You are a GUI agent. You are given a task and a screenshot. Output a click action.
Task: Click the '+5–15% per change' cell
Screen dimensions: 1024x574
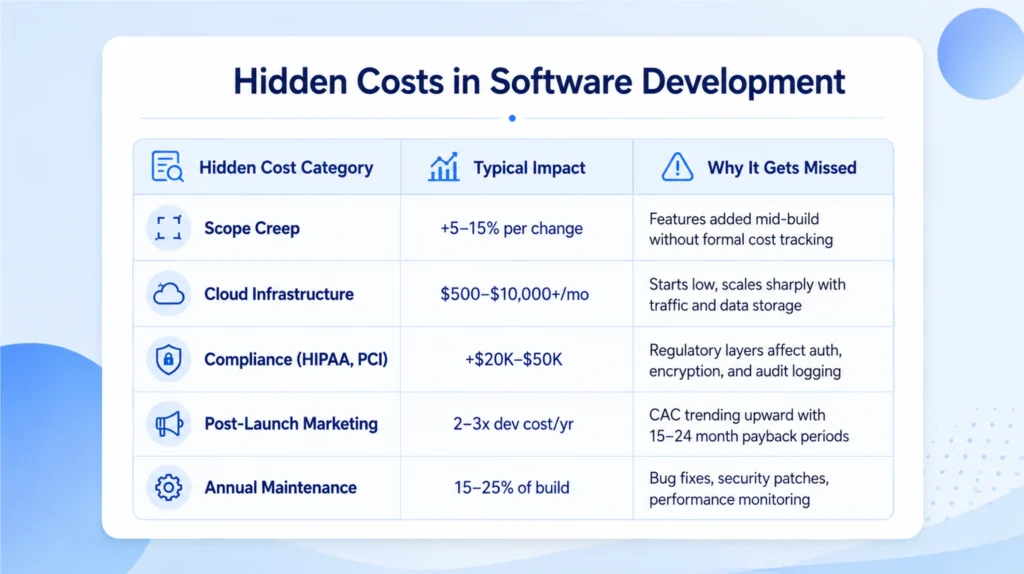pos(511,229)
